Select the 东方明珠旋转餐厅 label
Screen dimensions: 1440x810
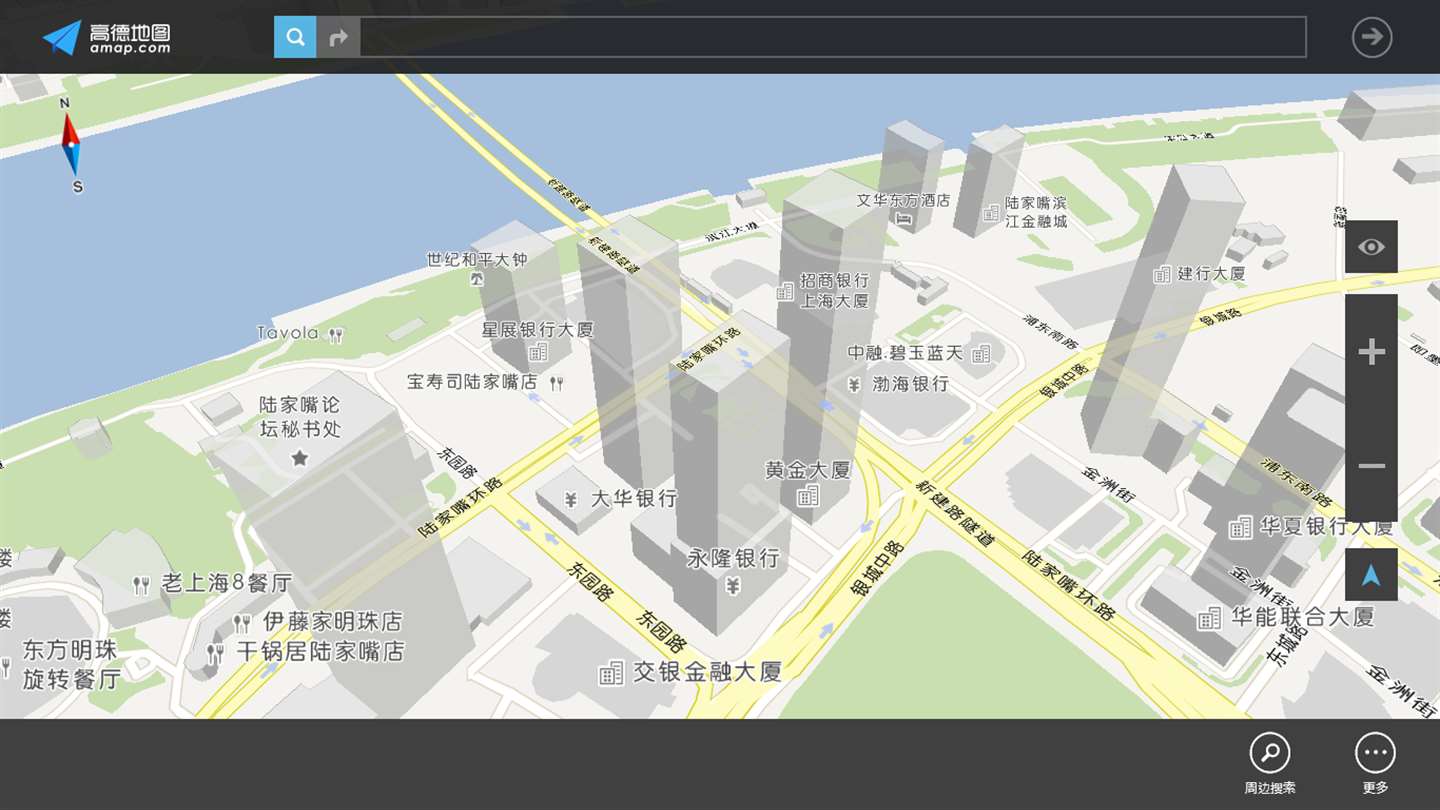71,664
